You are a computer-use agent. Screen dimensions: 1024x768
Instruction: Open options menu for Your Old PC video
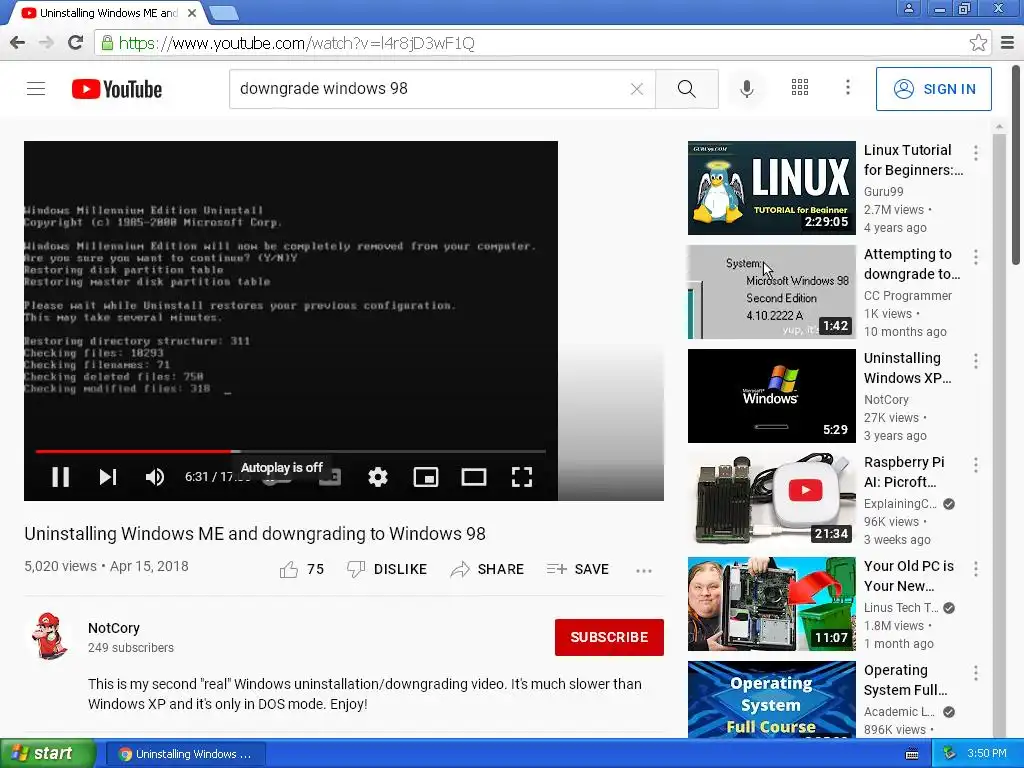pos(976,569)
